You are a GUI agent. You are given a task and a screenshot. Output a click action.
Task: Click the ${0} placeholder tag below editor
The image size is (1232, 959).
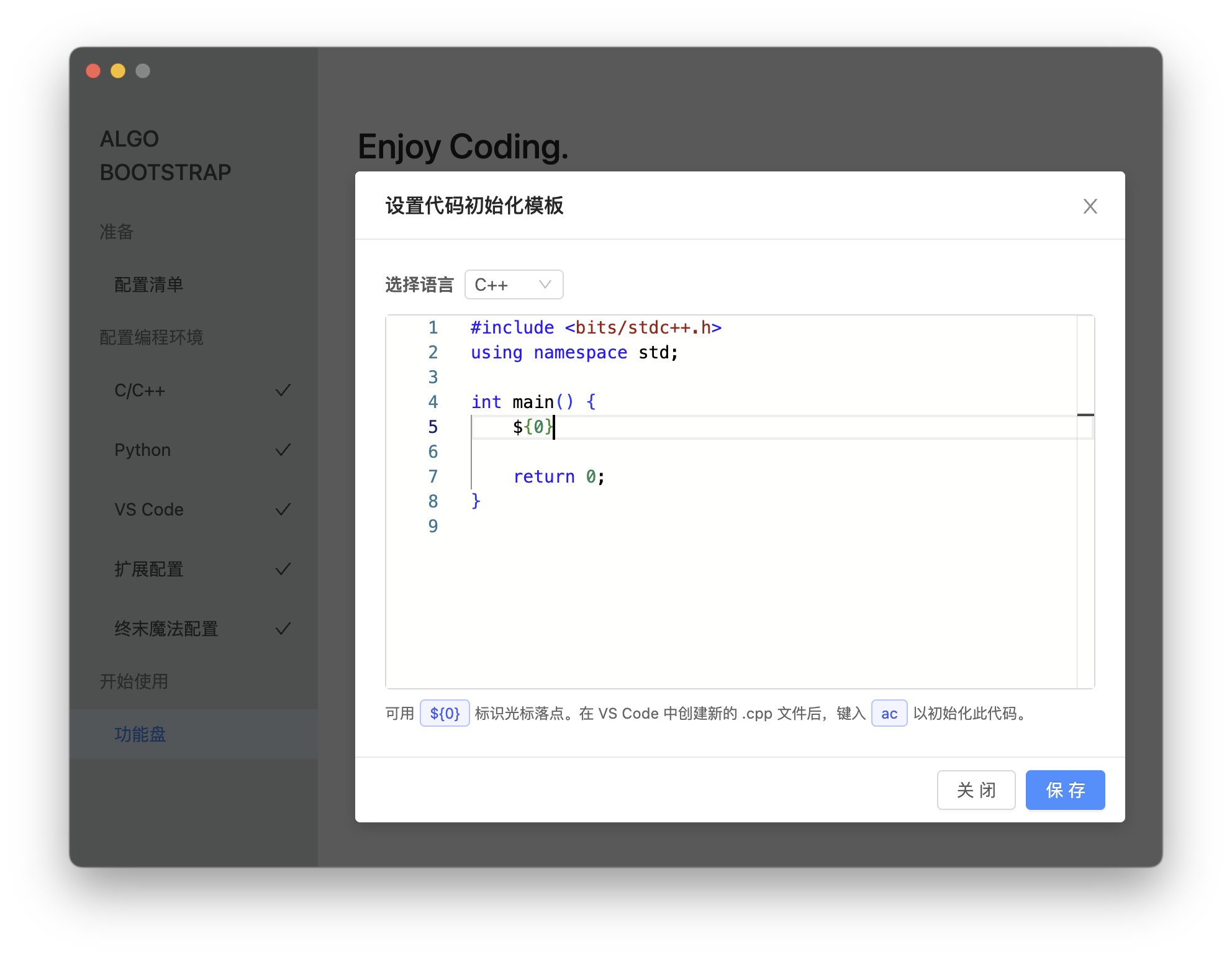pos(445,713)
